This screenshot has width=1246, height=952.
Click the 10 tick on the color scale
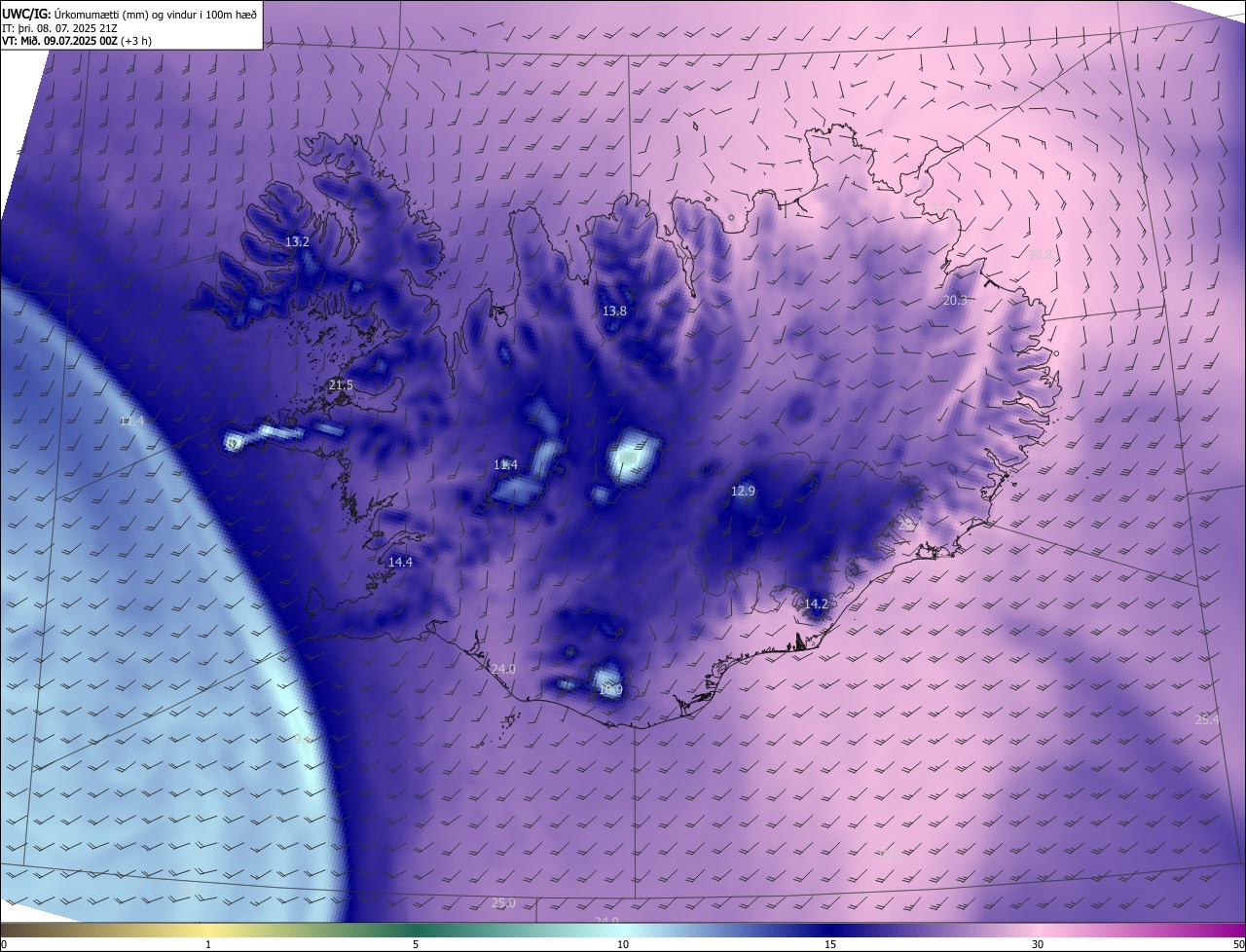tap(623, 944)
